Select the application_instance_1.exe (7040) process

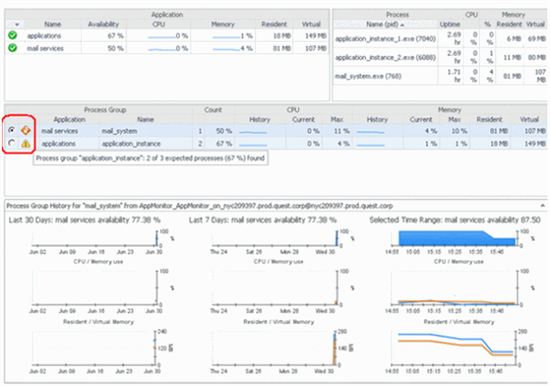[x=385, y=39]
